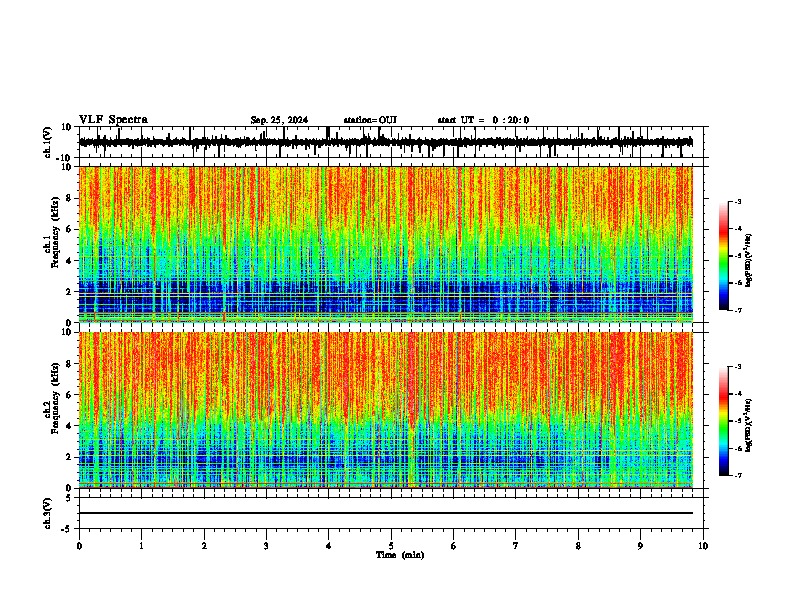Click the ch.1 color bar log(PSD) unit label

749,260
